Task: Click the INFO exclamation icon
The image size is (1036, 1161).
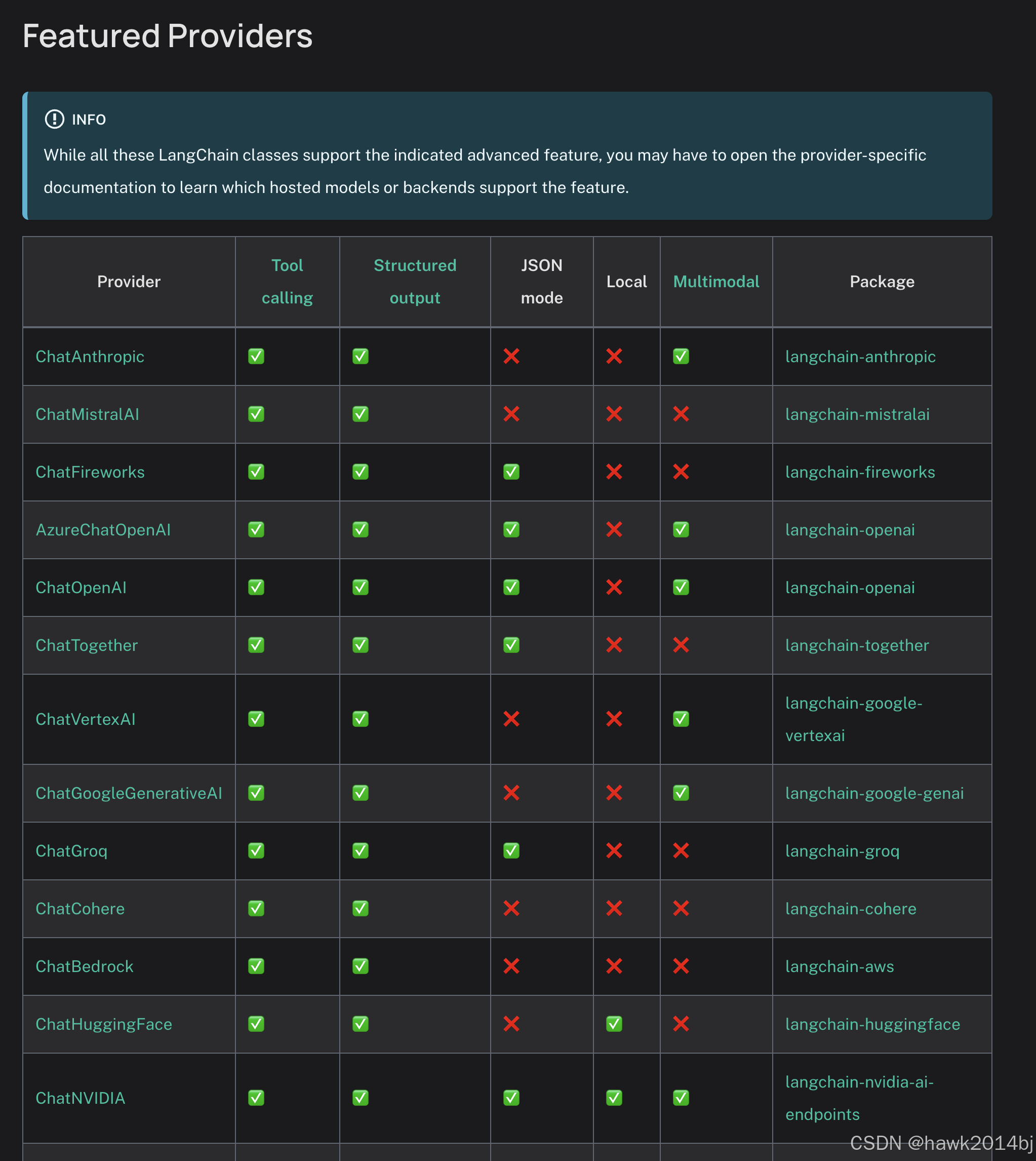Action: click(55, 119)
